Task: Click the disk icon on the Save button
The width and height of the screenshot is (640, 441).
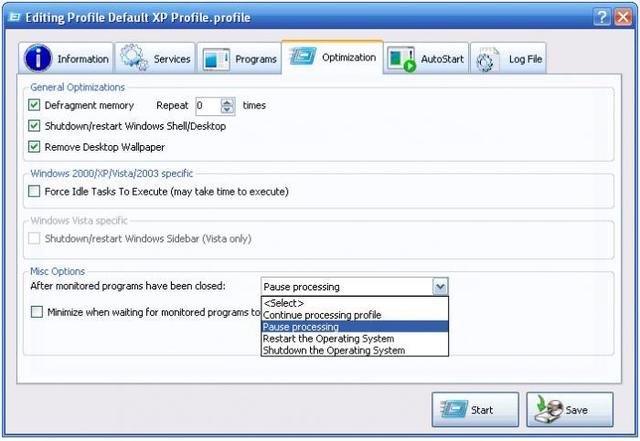Action: coord(549,410)
